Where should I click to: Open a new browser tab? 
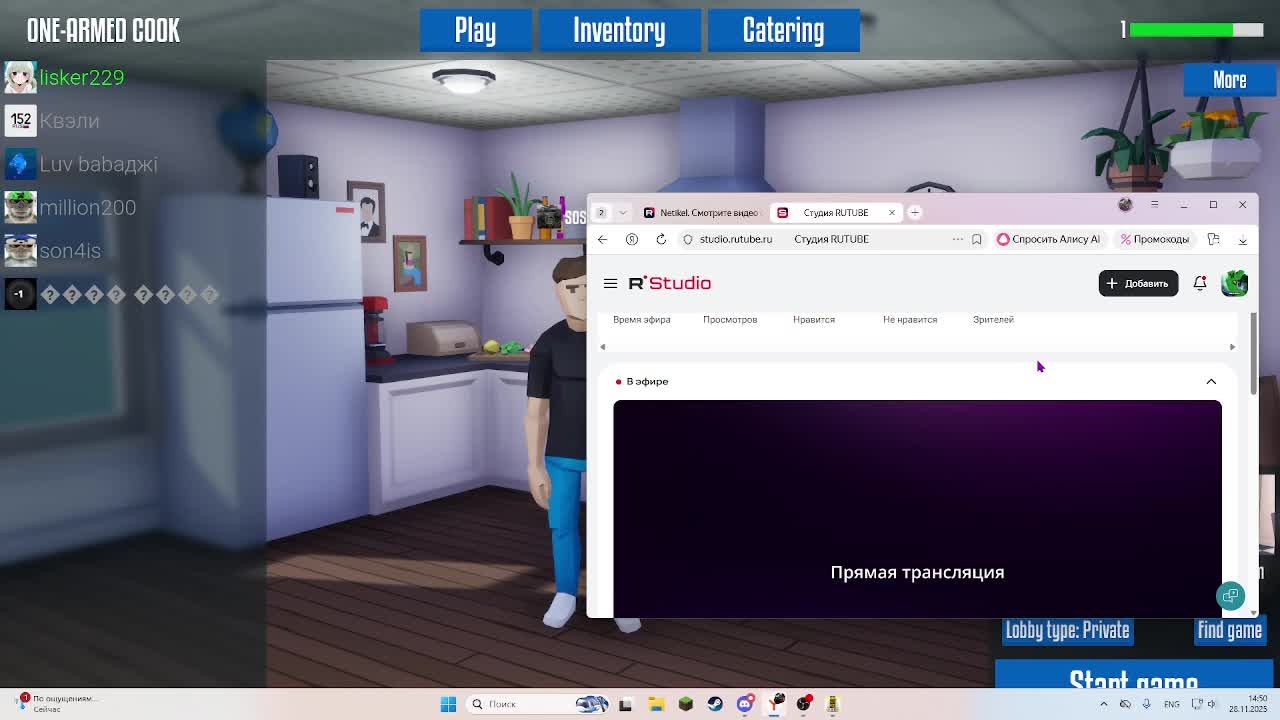[x=914, y=212]
